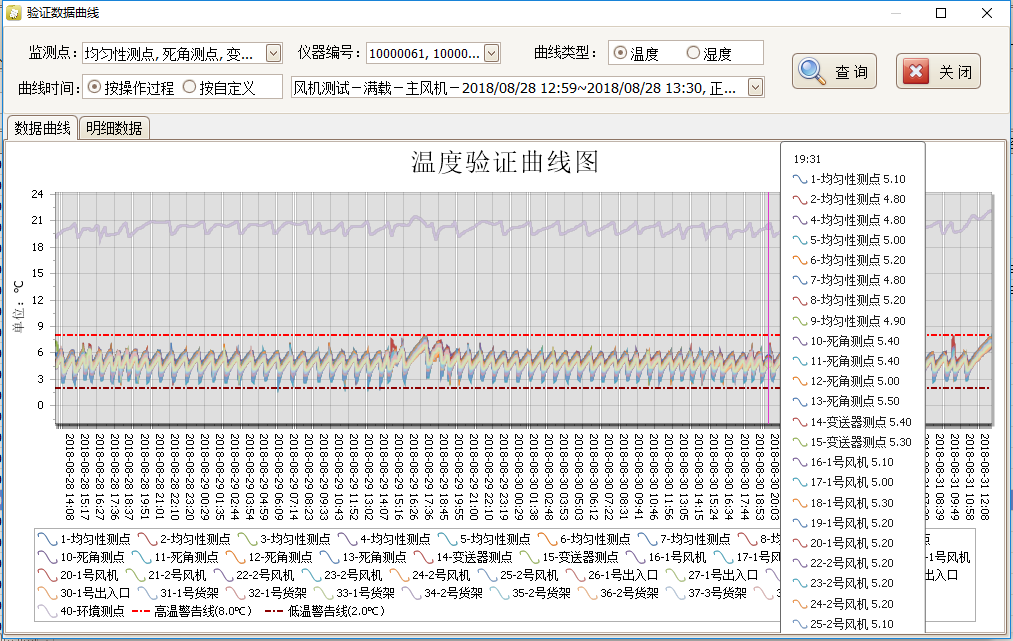Click the 4-均匀性测点 line icon in the legend

348,539
